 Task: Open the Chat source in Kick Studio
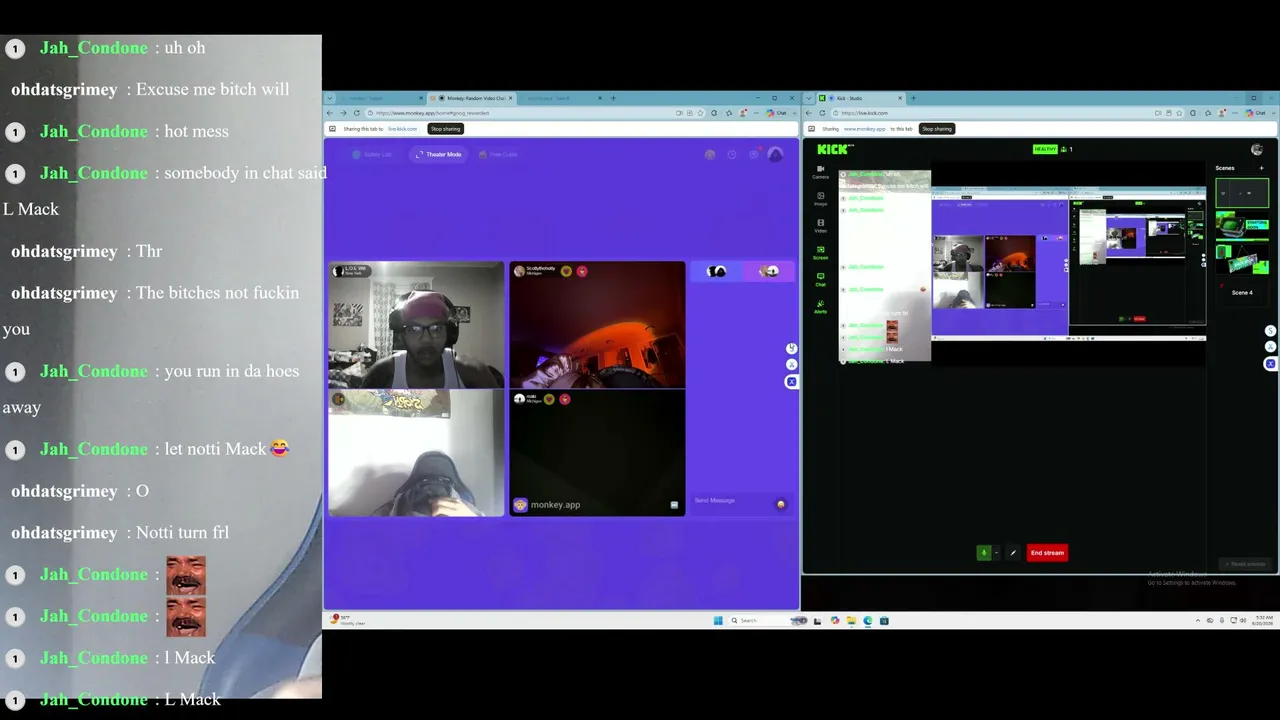point(820,280)
